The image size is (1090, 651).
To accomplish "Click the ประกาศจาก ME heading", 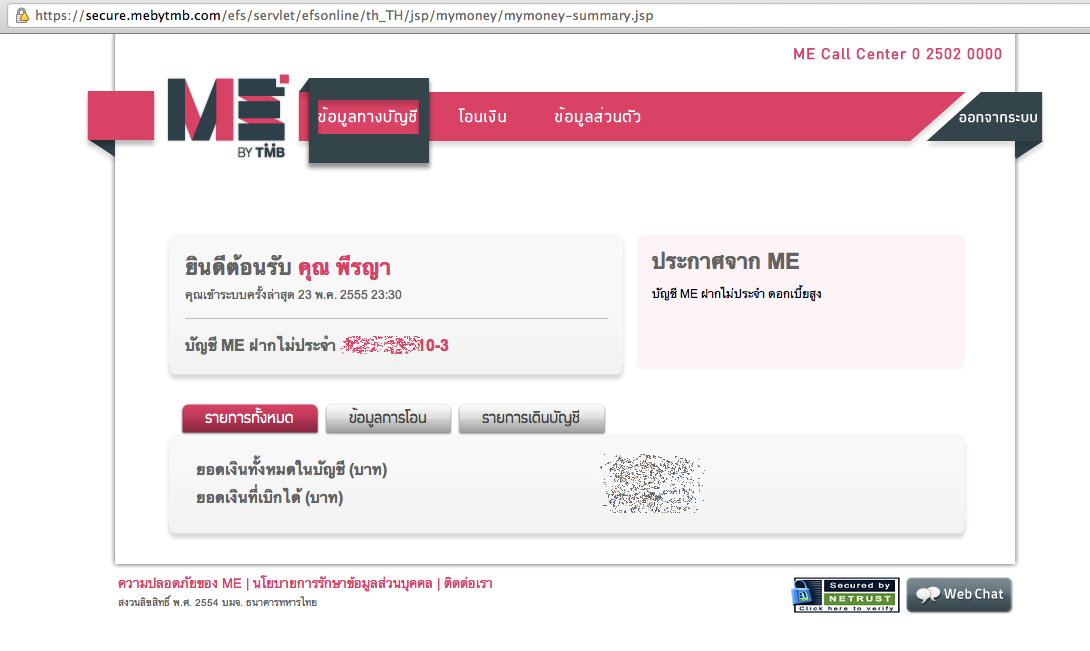I will click(725, 262).
